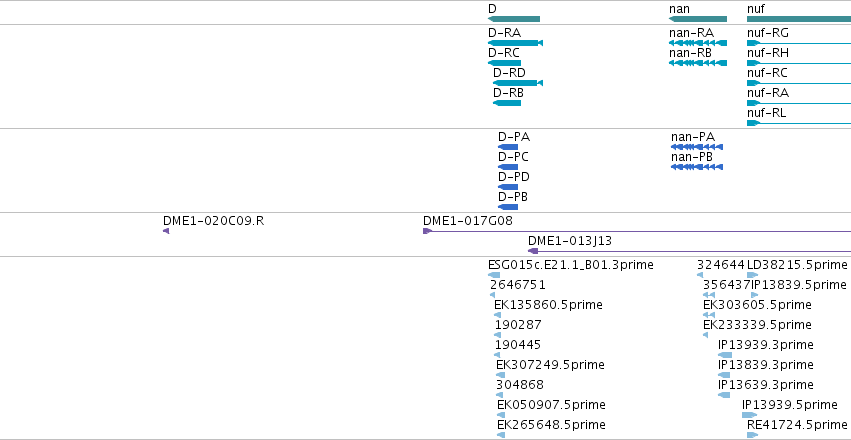The height and width of the screenshot is (440, 851).
Task: Click the nan-RB transcript glyph
Action: coord(697,63)
